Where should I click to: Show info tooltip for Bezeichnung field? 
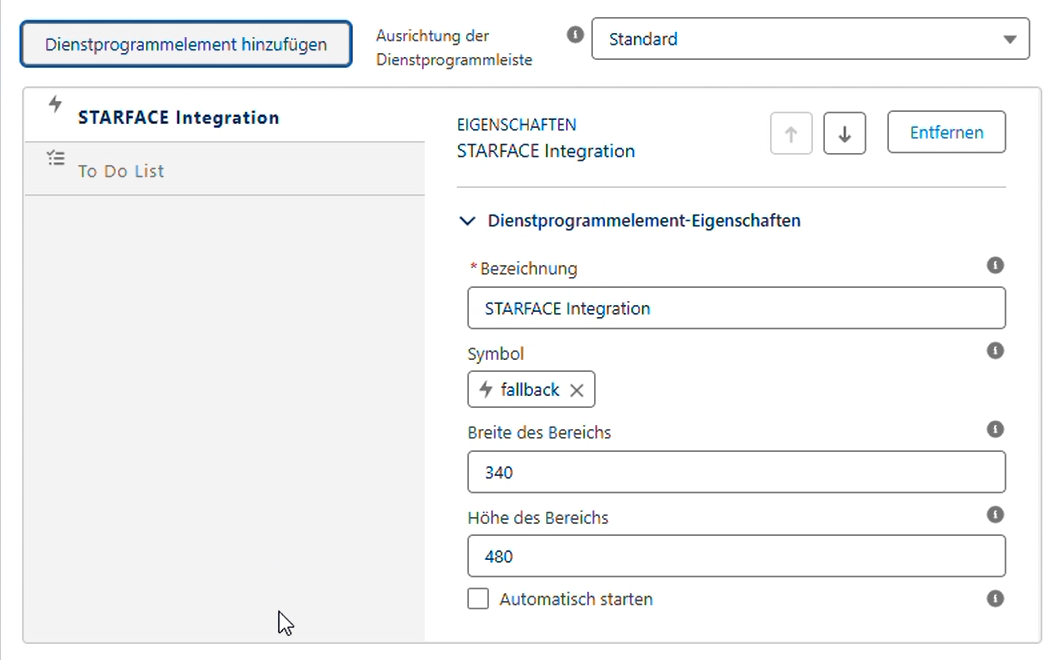[995, 265]
